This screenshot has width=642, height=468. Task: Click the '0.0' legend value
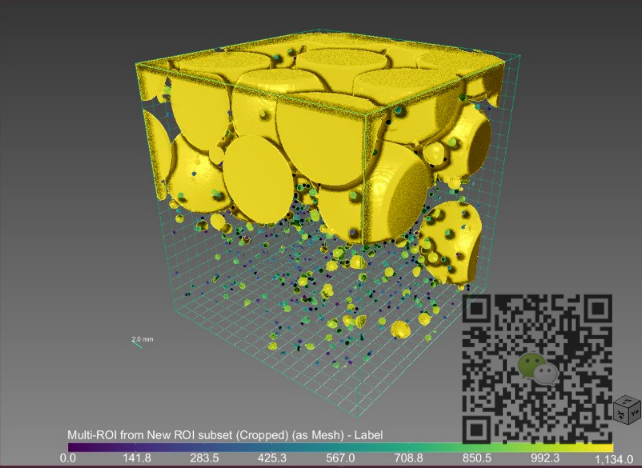[x=68, y=458]
